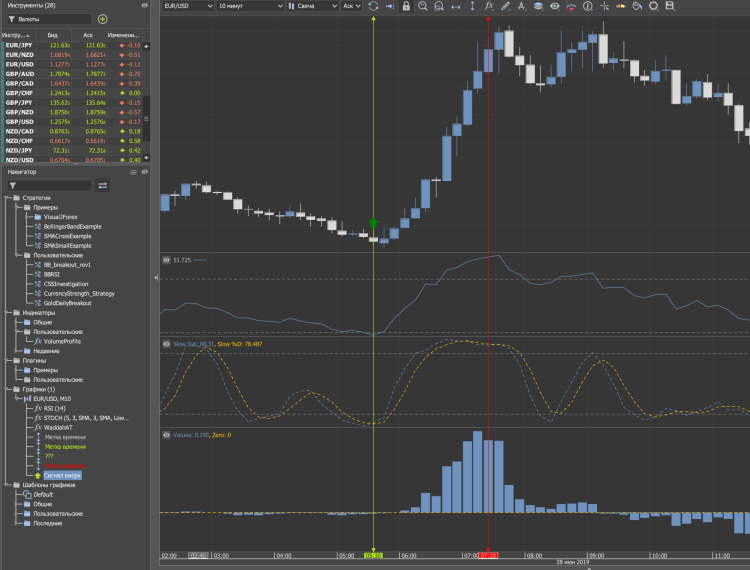Click the auto-shift chart arrow icon
The width and height of the screenshot is (750, 570).
[x=390, y=6]
